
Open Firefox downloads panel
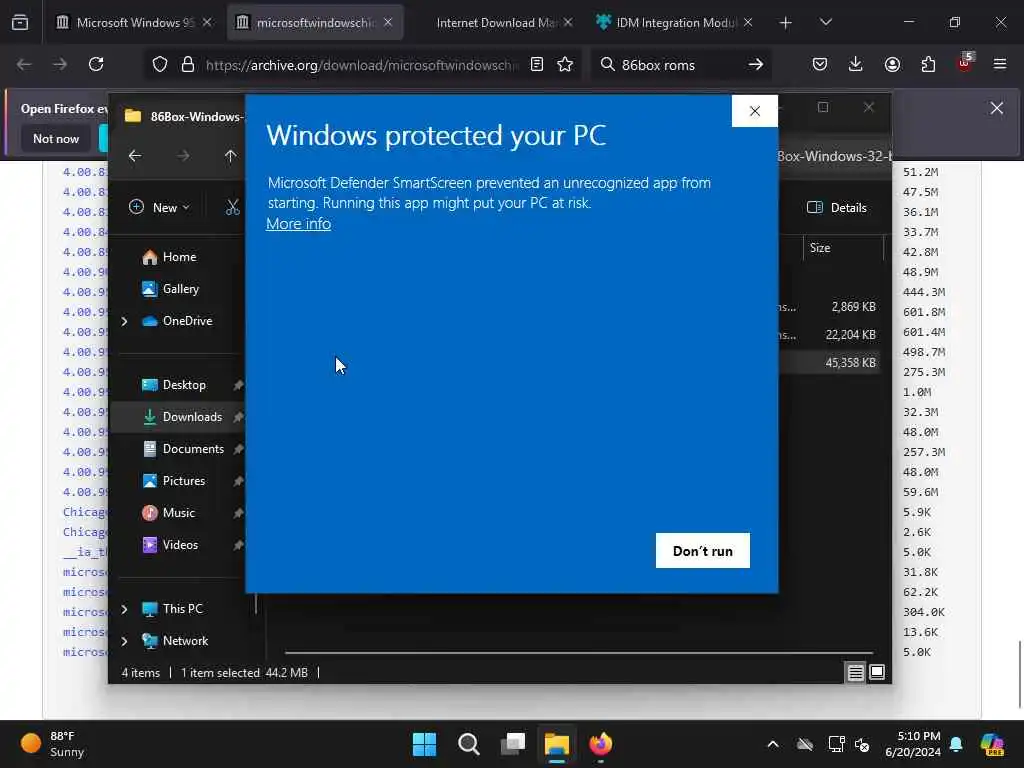pos(856,65)
